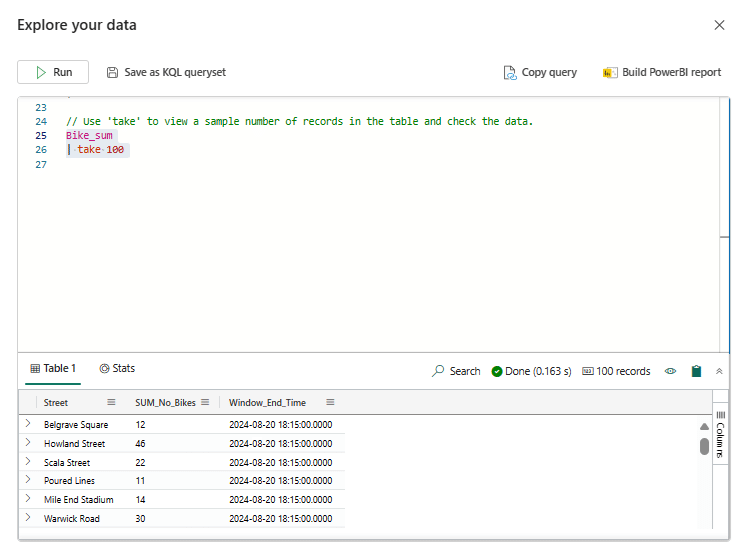Click the magnifier search icon

click(x=438, y=371)
